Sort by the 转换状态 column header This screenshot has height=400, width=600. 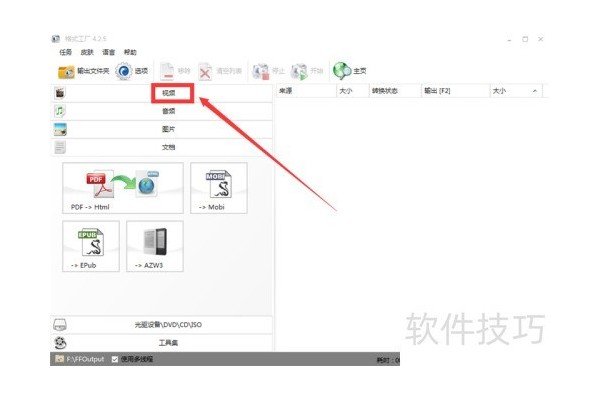click(394, 91)
